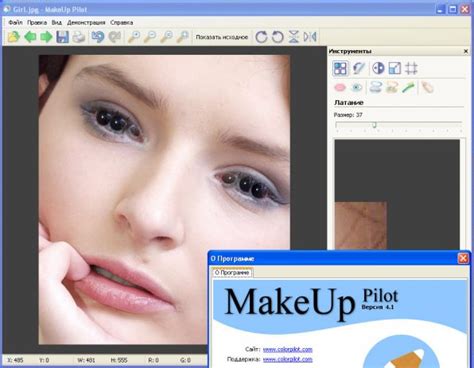The width and height of the screenshot is (474, 368).
Task: Select the resize tool in the tools panel
Action: coord(395,68)
